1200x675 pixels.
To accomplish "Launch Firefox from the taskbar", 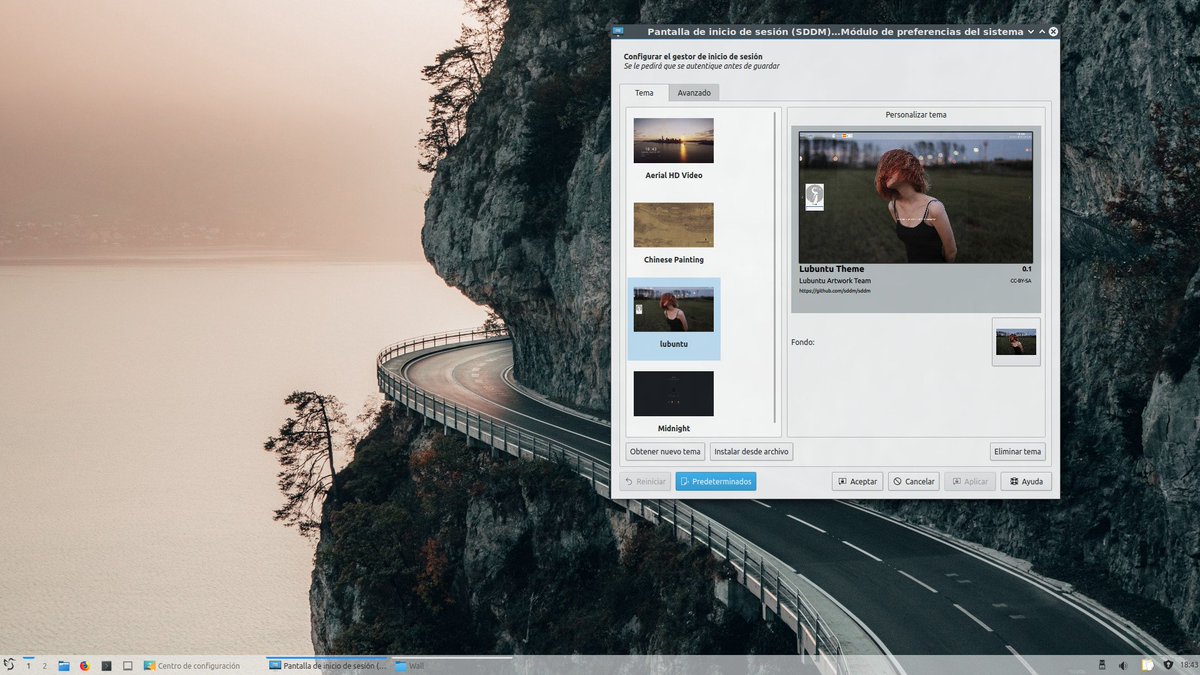I will 85,665.
